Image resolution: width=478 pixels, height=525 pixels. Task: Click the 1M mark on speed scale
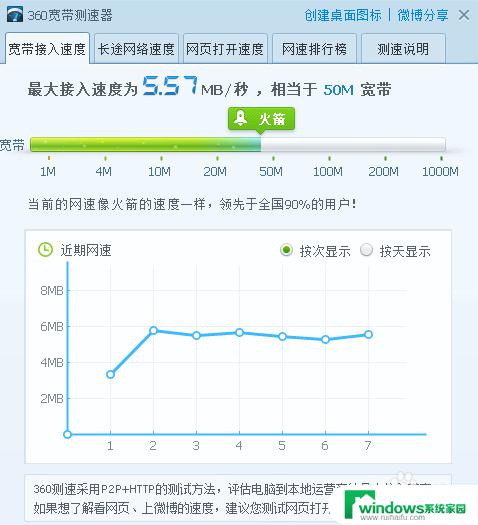tap(48, 171)
